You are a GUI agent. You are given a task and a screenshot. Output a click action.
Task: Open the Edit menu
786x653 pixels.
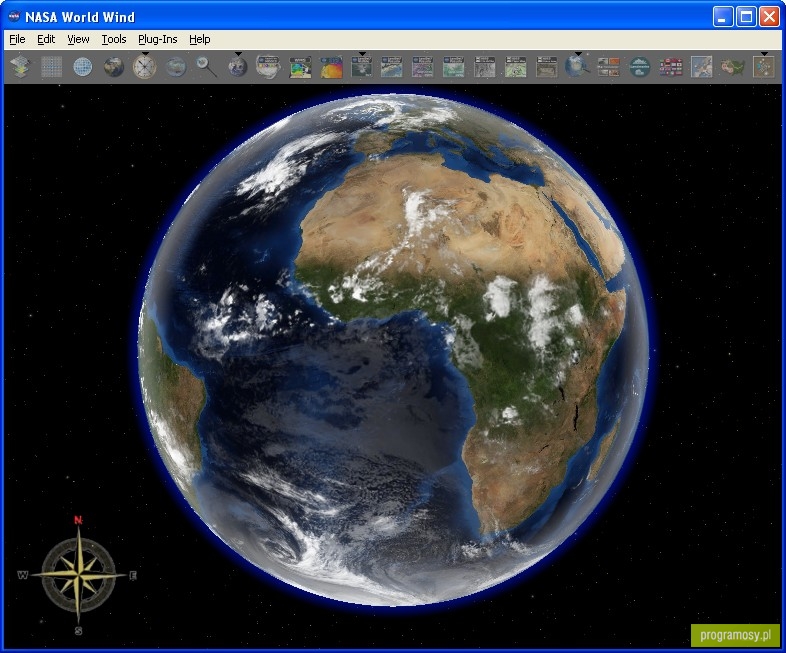(46, 39)
